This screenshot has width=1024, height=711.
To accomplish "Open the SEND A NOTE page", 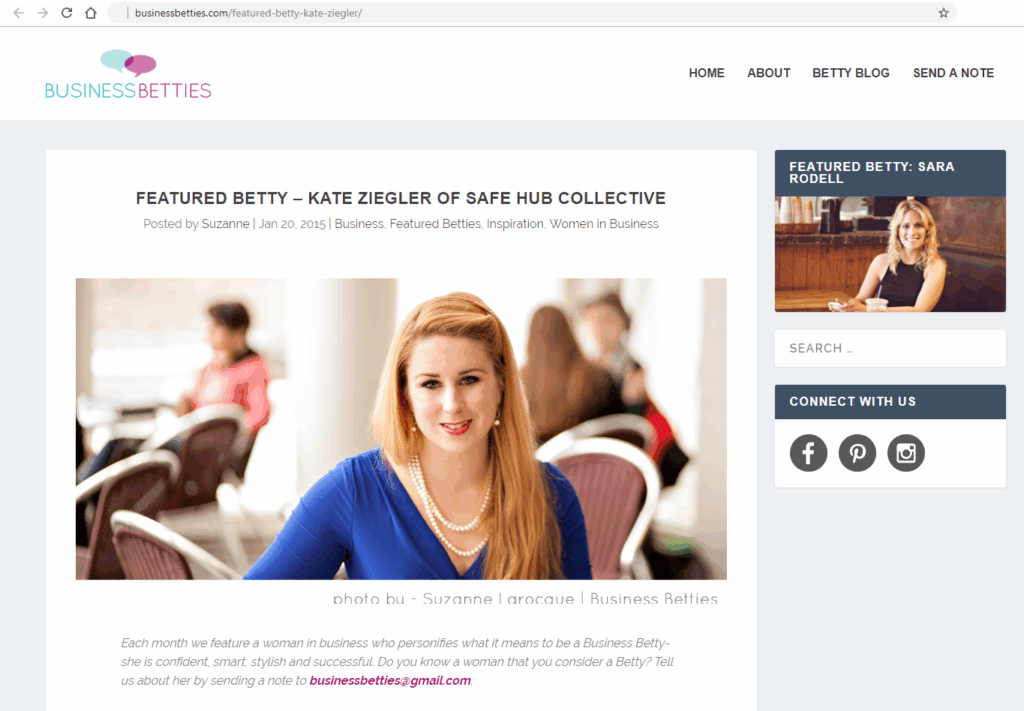I will click(953, 73).
